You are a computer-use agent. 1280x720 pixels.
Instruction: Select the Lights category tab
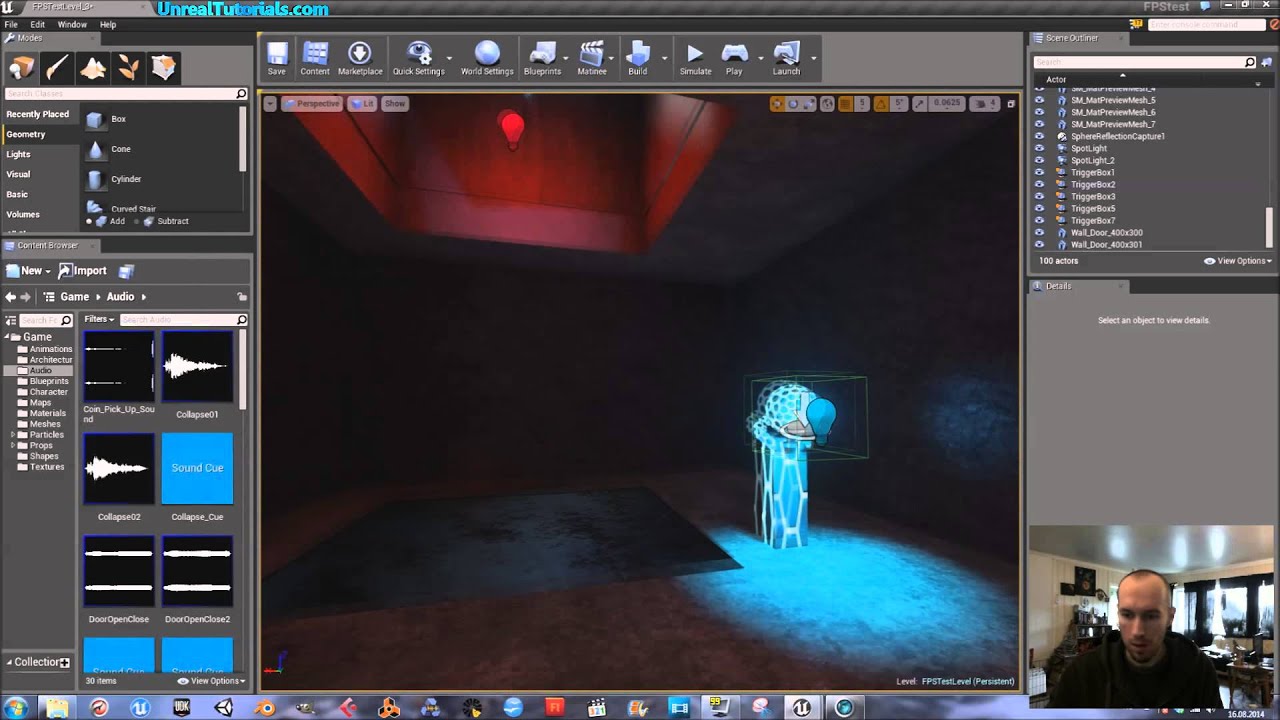pyautogui.click(x=40, y=154)
